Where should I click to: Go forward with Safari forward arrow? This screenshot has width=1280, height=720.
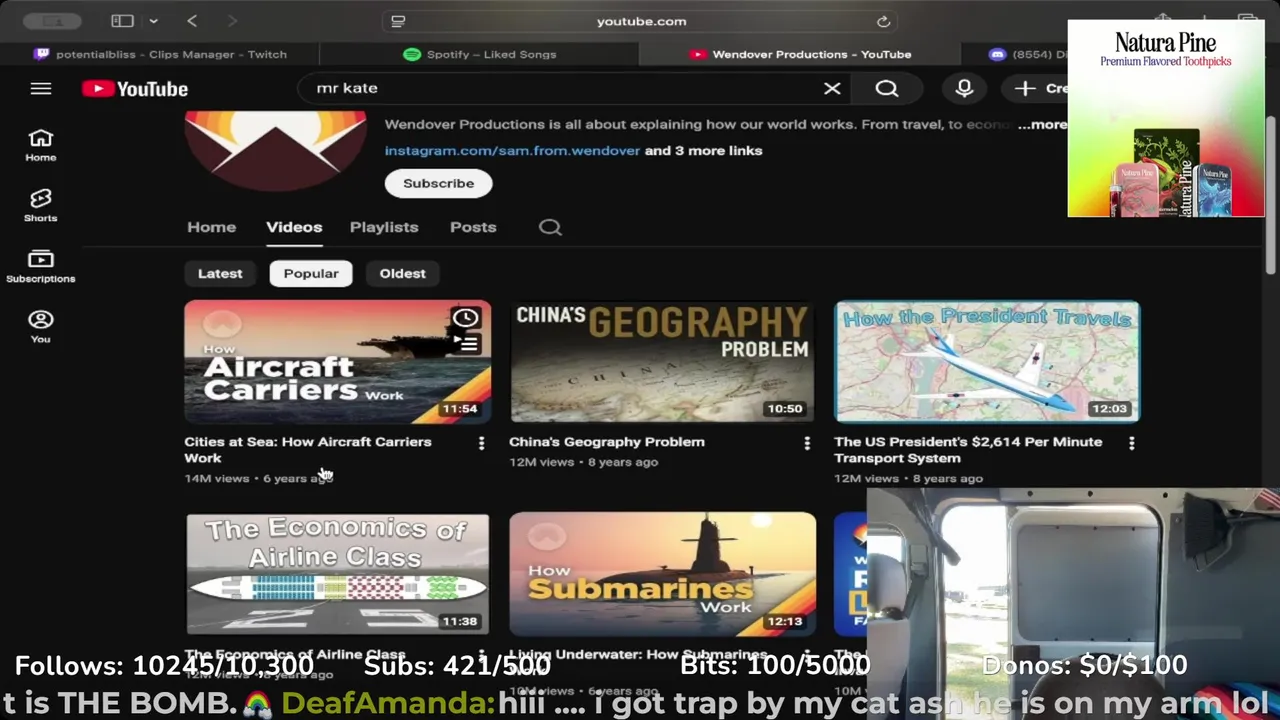point(232,21)
